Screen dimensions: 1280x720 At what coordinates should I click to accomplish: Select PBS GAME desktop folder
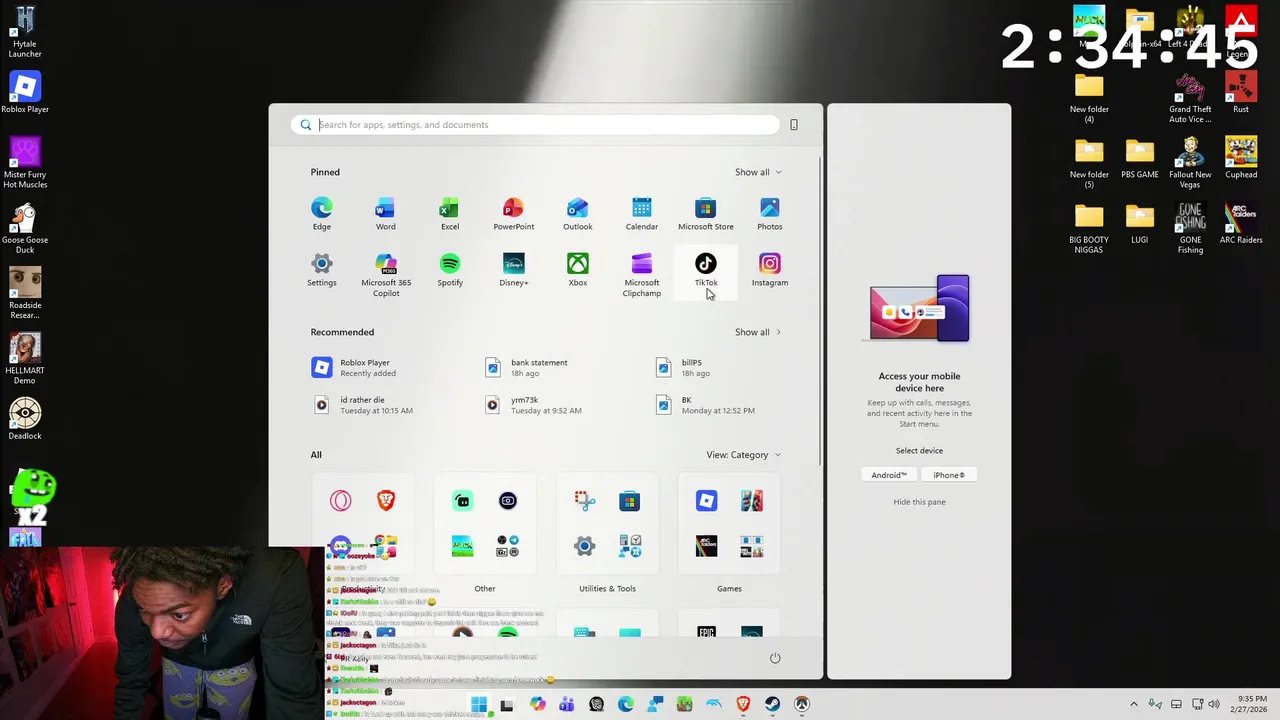[1139, 158]
